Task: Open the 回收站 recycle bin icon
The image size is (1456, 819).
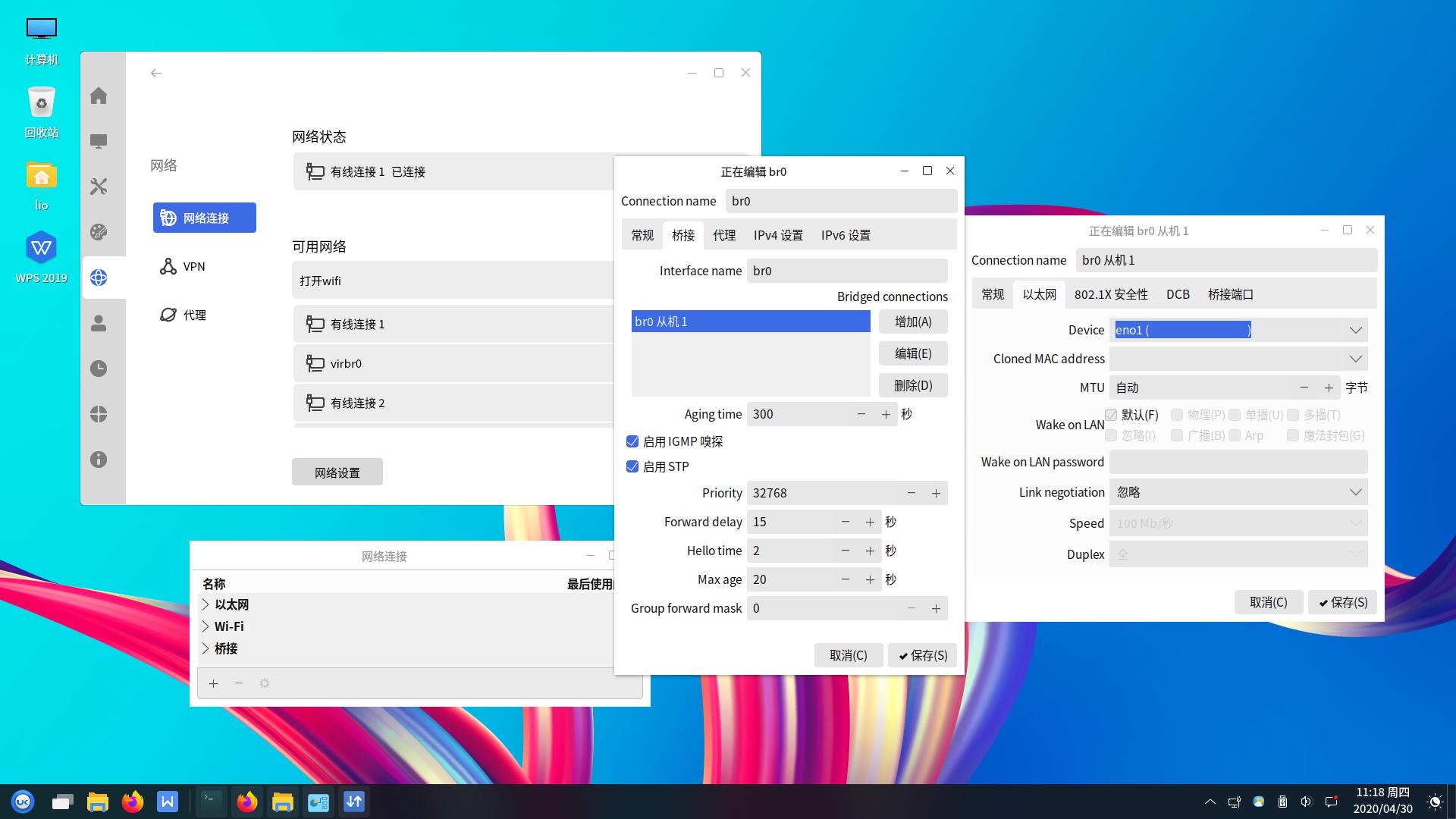Action: click(x=42, y=113)
